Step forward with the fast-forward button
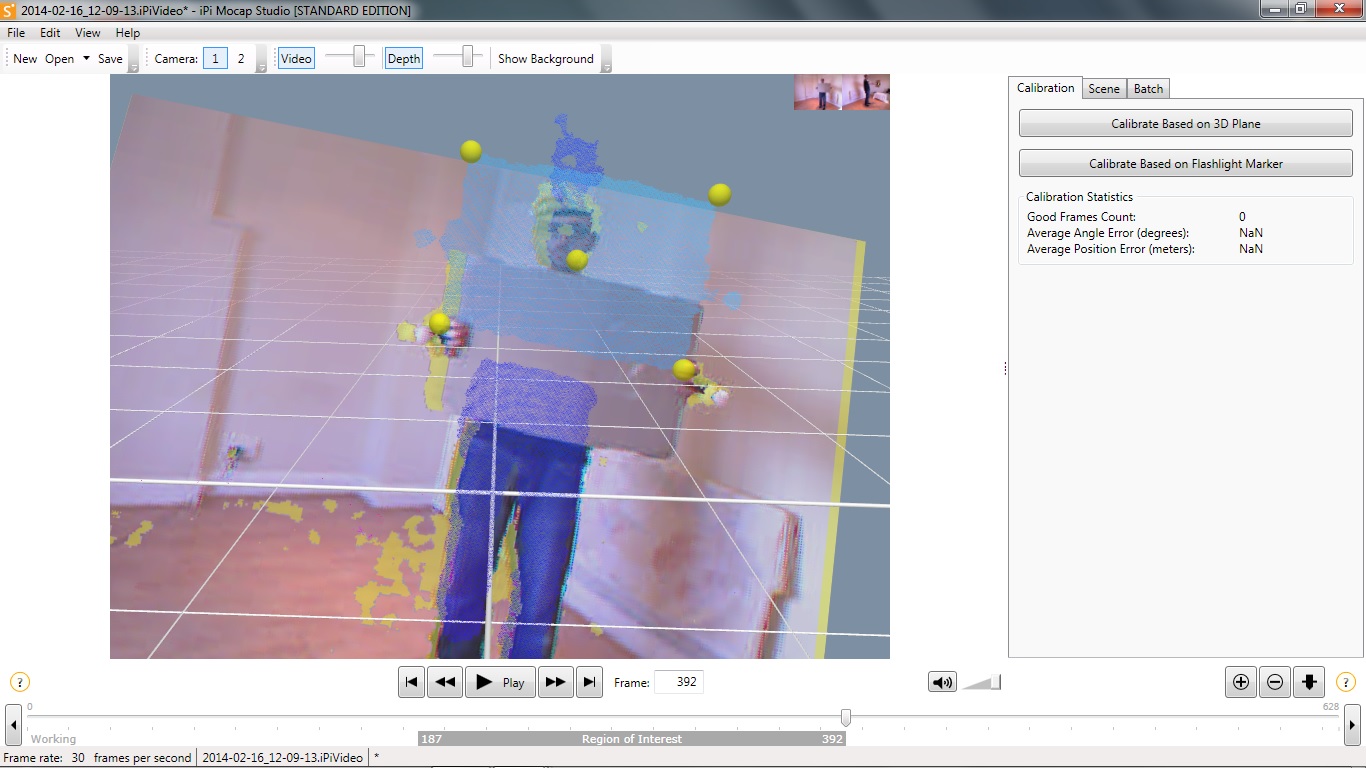The width and height of the screenshot is (1366, 768). tap(555, 682)
